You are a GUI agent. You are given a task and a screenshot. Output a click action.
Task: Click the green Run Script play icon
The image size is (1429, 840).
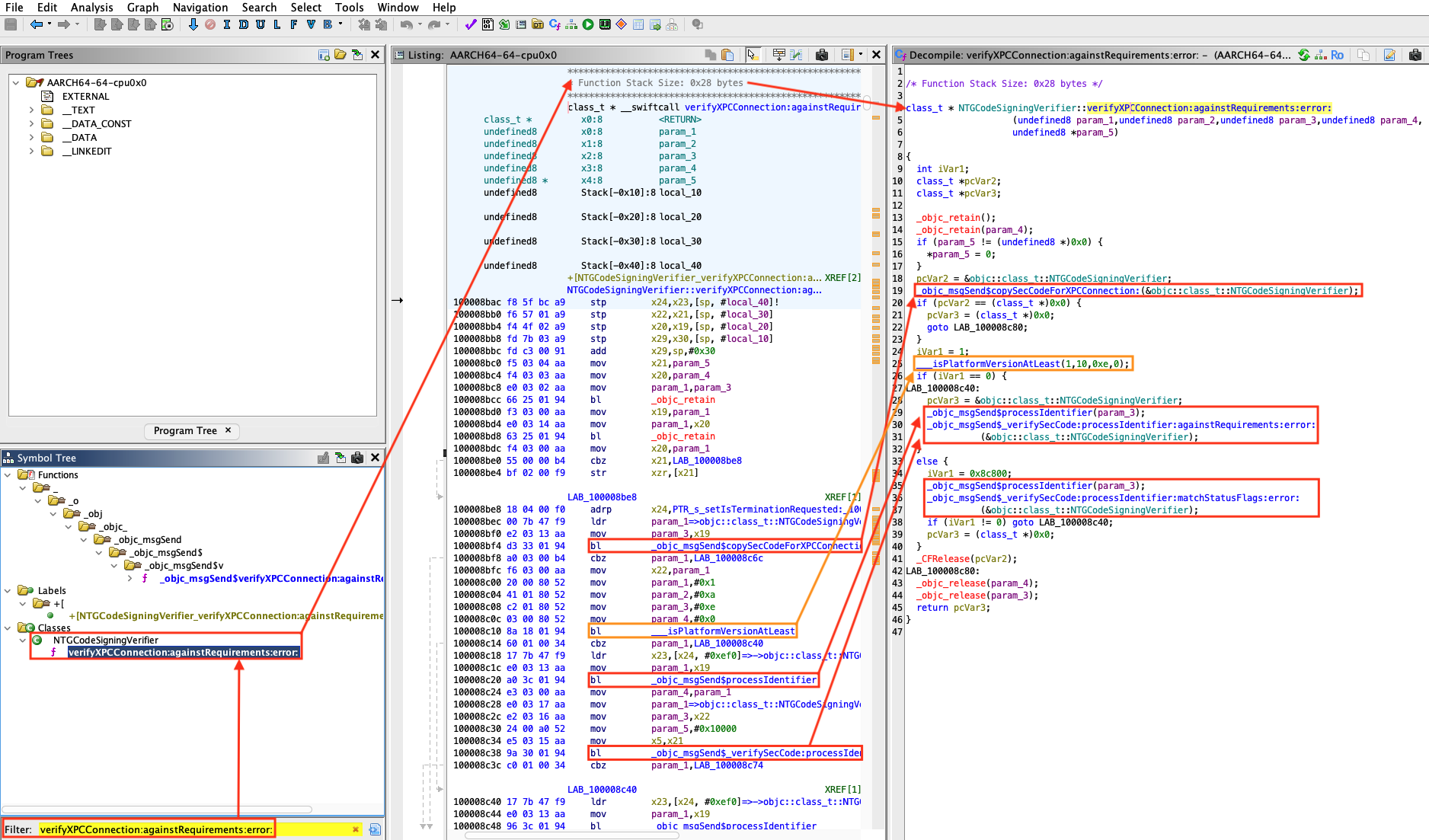tap(588, 24)
